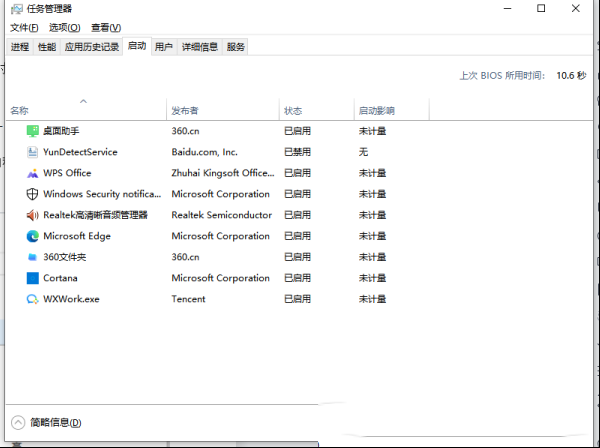
Task: Click the Realtek speaker icon
Action: click(x=33, y=215)
